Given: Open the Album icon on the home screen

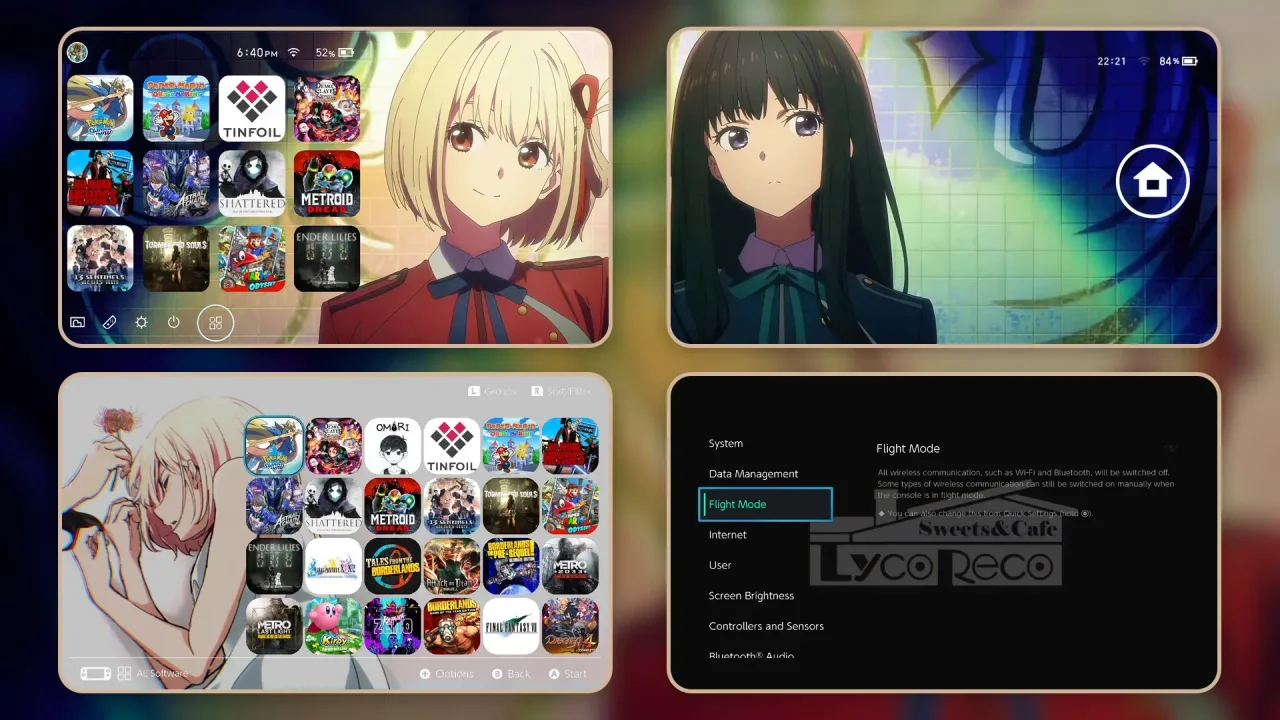Looking at the screenshot, I should pos(77,322).
